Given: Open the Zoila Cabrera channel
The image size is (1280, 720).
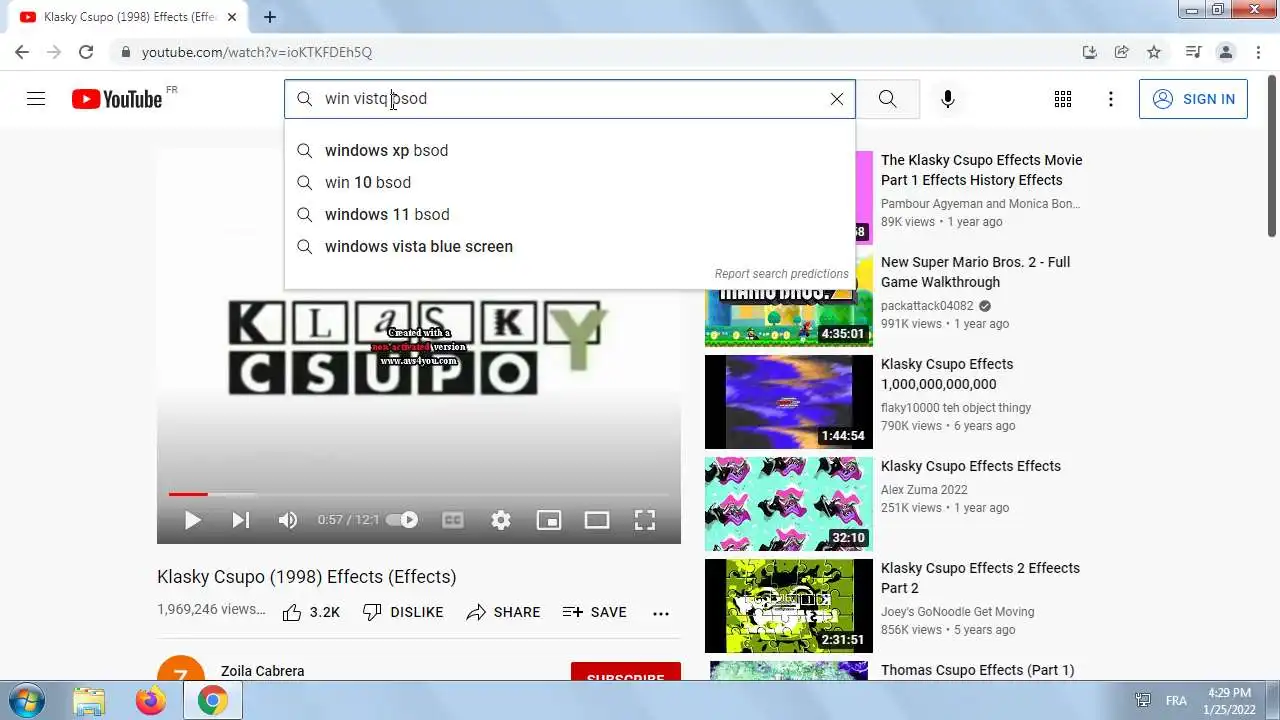Looking at the screenshot, I should (263, 671).
